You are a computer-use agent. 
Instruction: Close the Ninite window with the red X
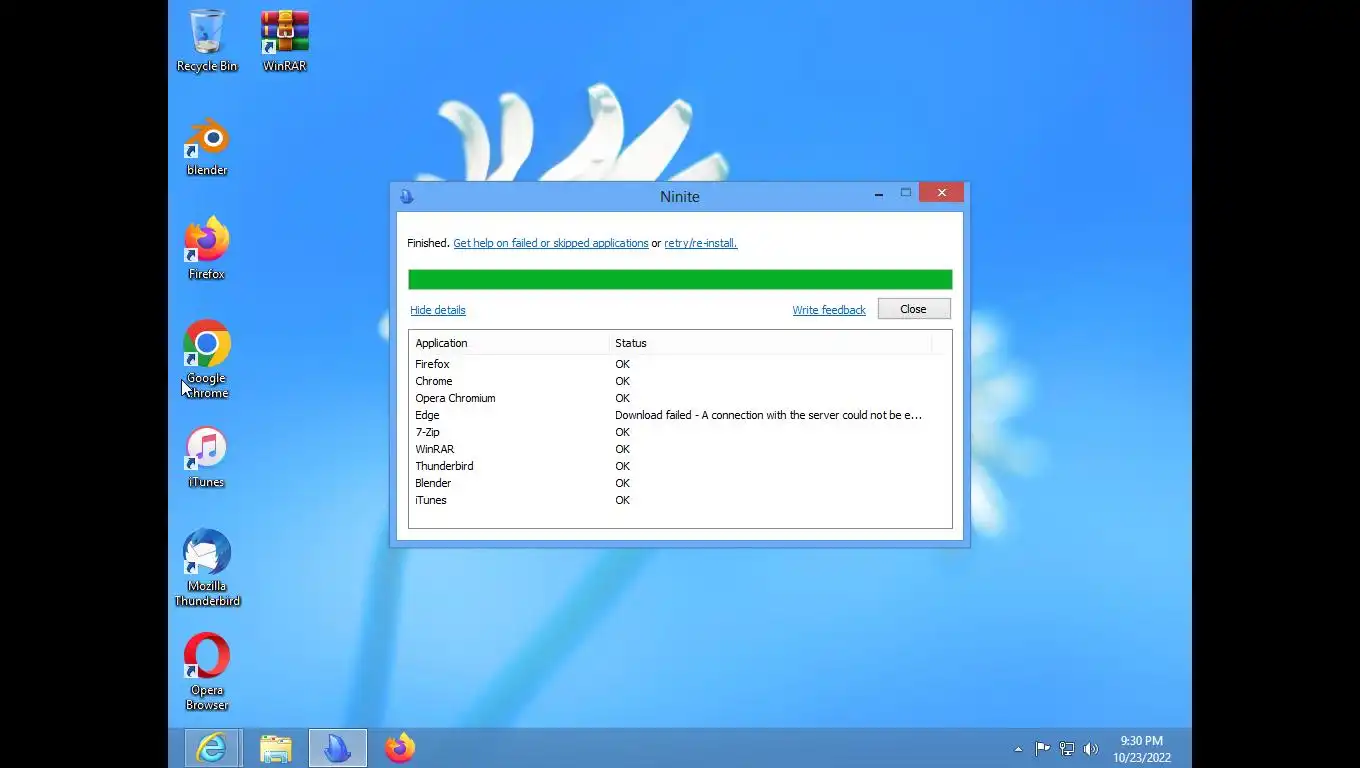[942, 193]
